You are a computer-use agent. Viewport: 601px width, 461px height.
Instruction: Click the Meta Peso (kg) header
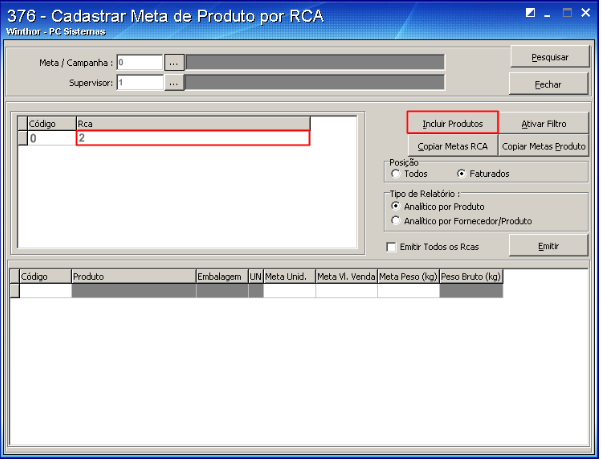[408, 276]
